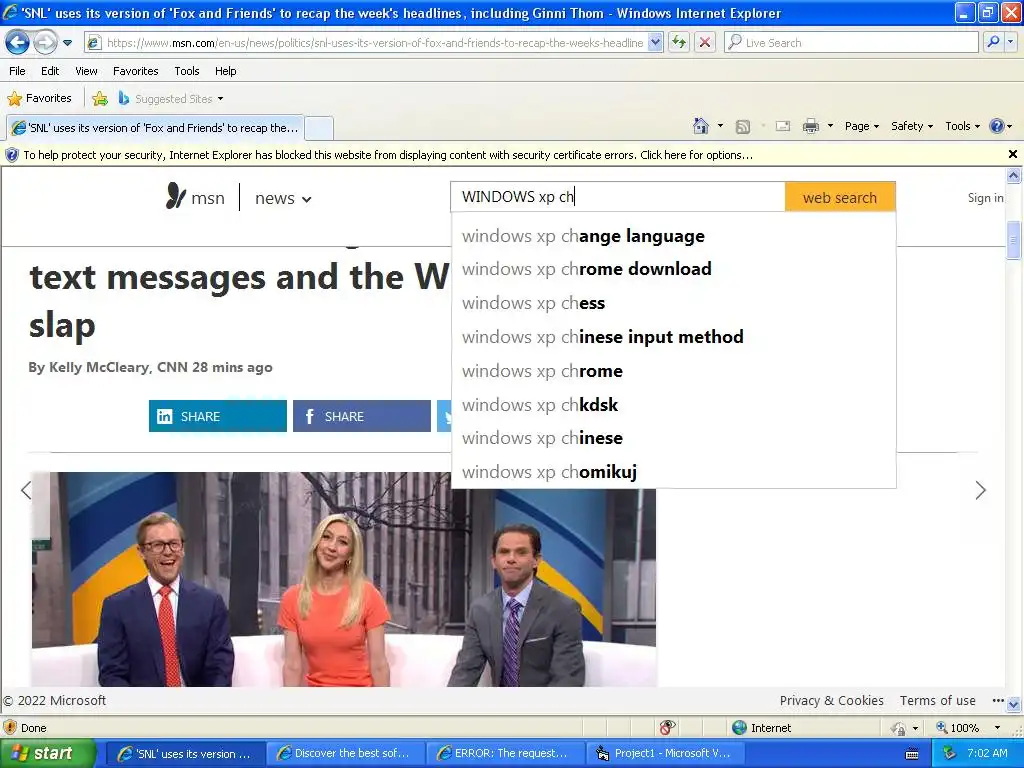Open the Edit menu
The height and width of the screenshot is (768, 1024).
click(50, 71)
